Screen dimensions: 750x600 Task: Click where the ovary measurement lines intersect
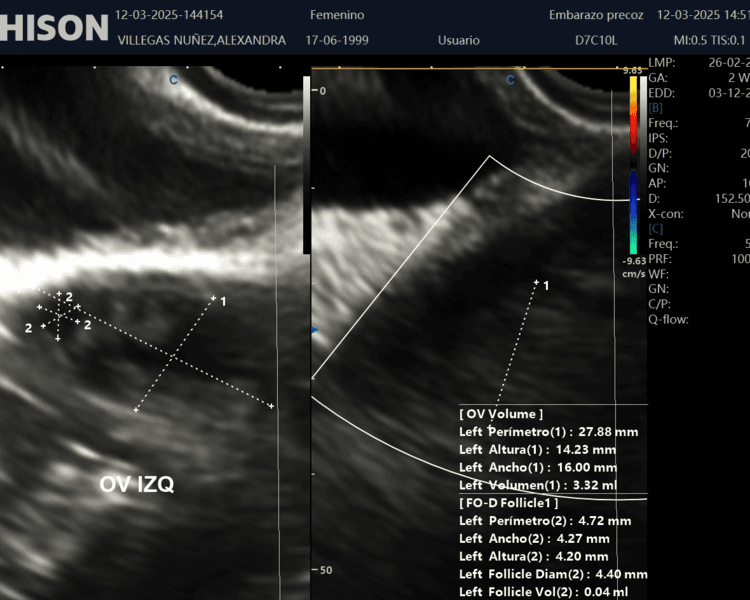[173, 355]
